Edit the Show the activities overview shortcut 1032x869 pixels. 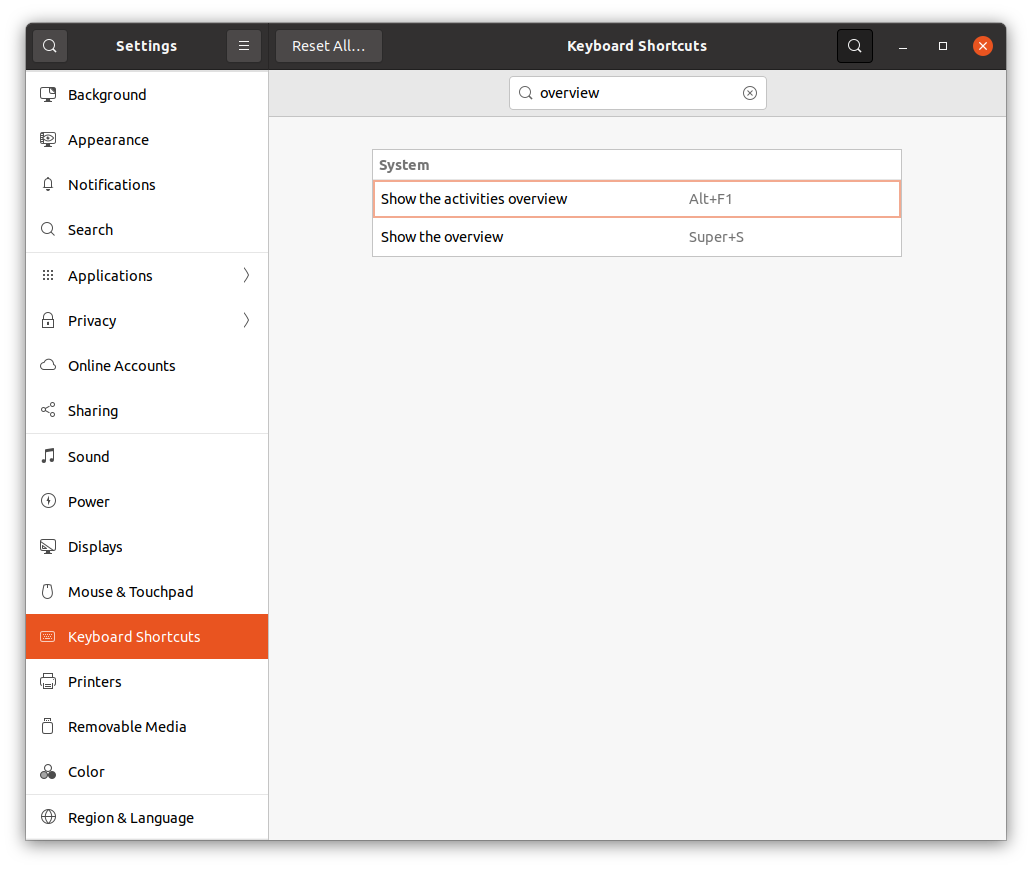[x=636, y=199]
